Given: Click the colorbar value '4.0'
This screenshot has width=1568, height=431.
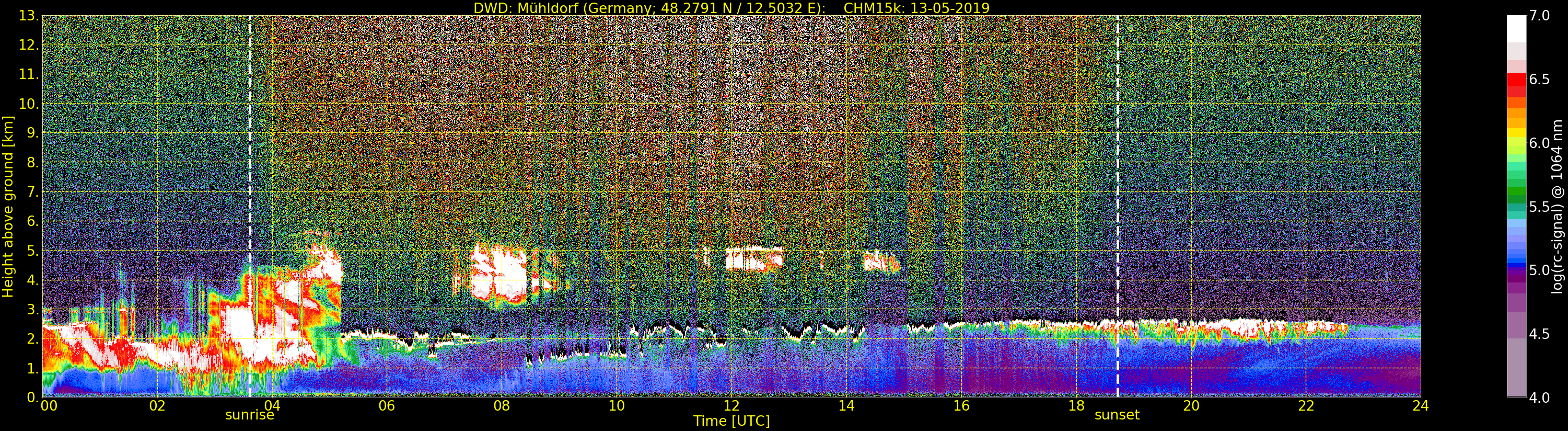Looking at the screenshot, I should pos(1539,398).
